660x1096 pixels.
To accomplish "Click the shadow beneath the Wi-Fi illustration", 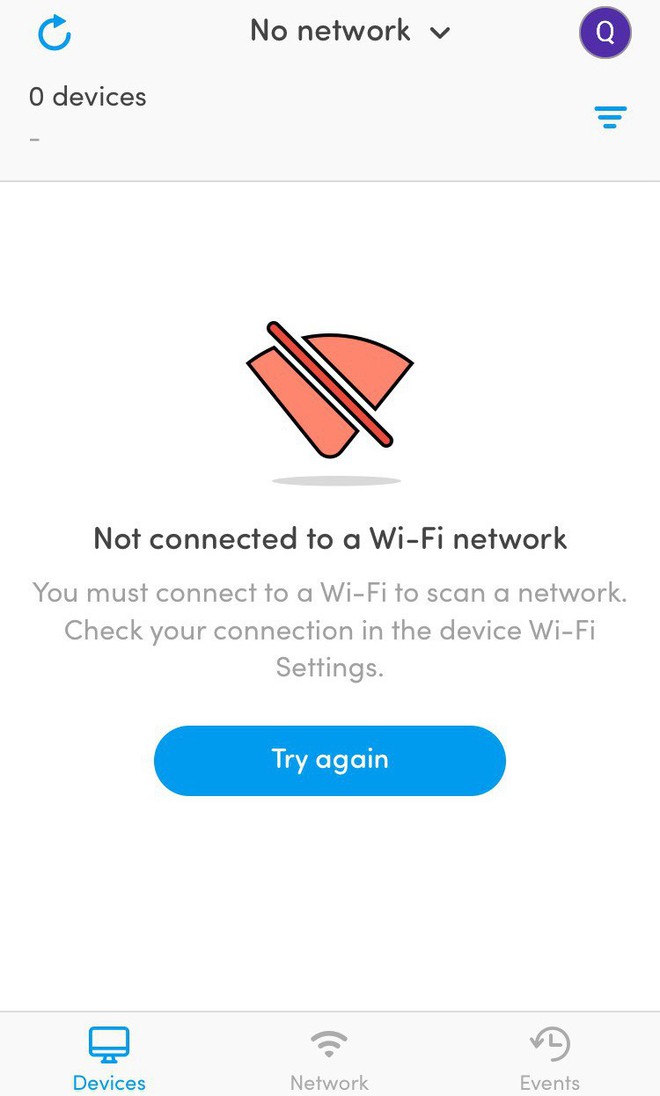I will (336, 481).
